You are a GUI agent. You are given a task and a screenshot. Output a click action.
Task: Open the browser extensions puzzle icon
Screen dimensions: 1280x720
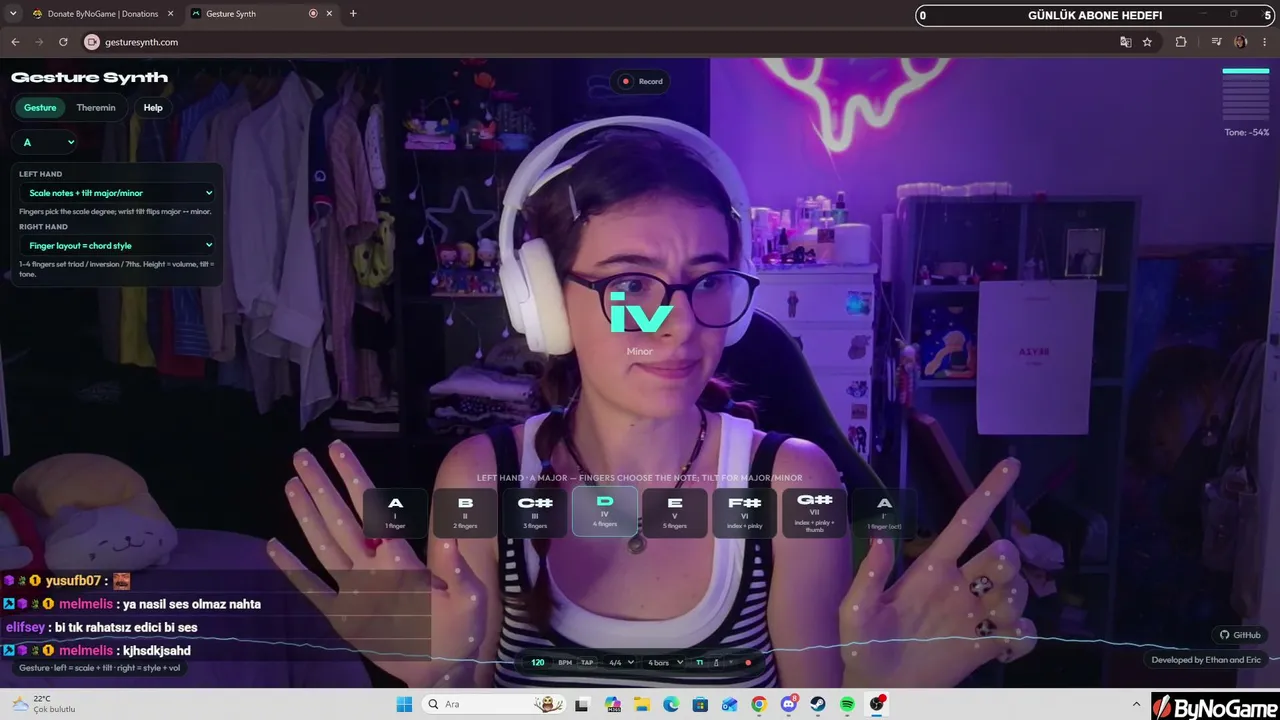coord(1181,42)
